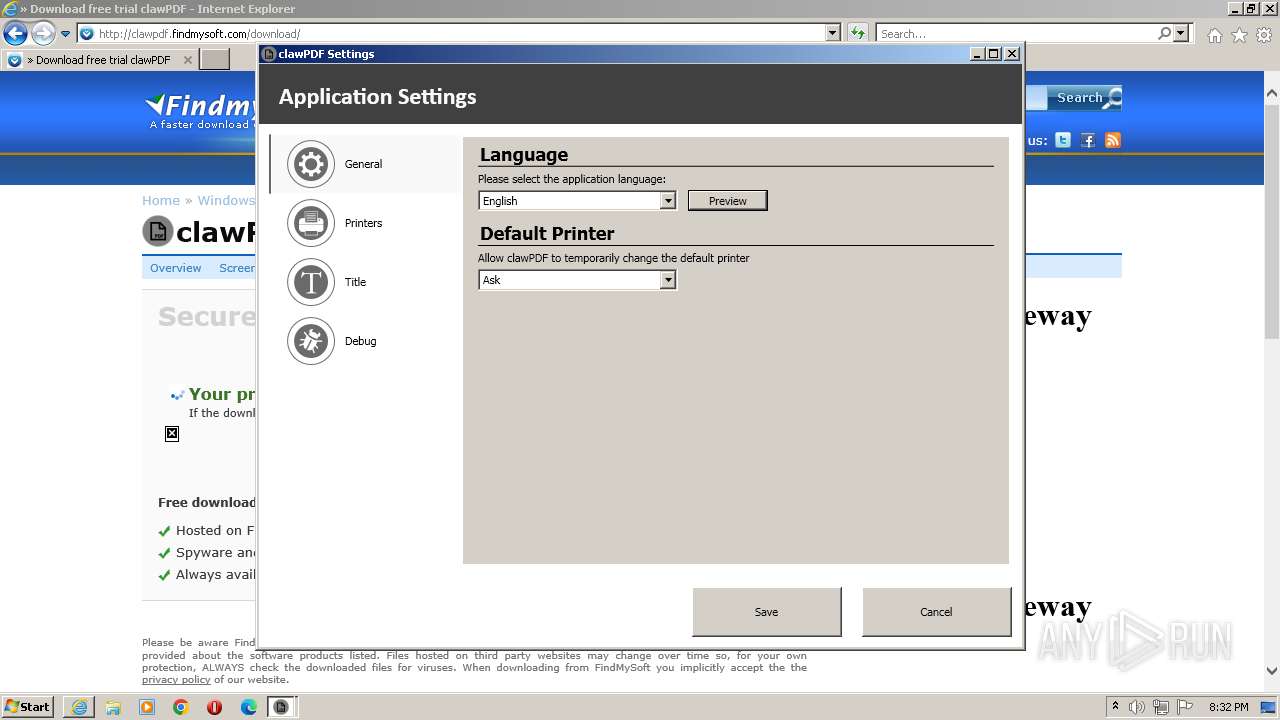Save the application settings

(x=766, y=612)
